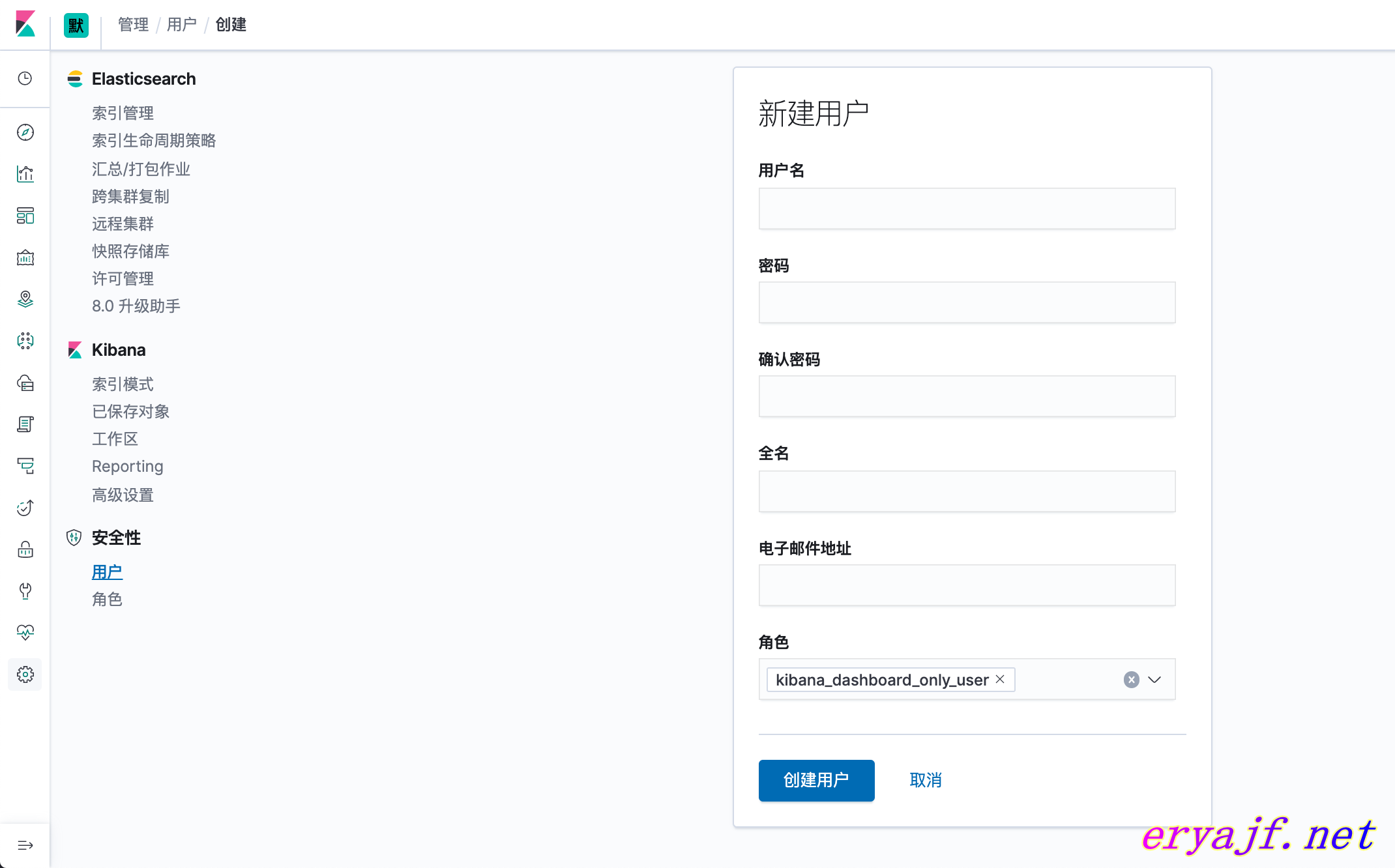Open the Visualize chart icon
This screenshot has height=868, width=1395.
(x=25, y=174)
